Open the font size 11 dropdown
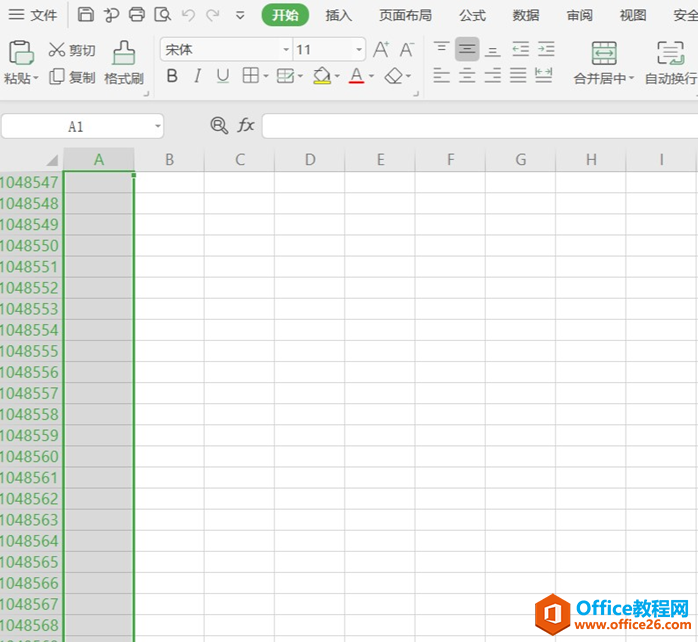Image resolution: width=698 pixels, height=642 pixels. click(x=359, y=49)
